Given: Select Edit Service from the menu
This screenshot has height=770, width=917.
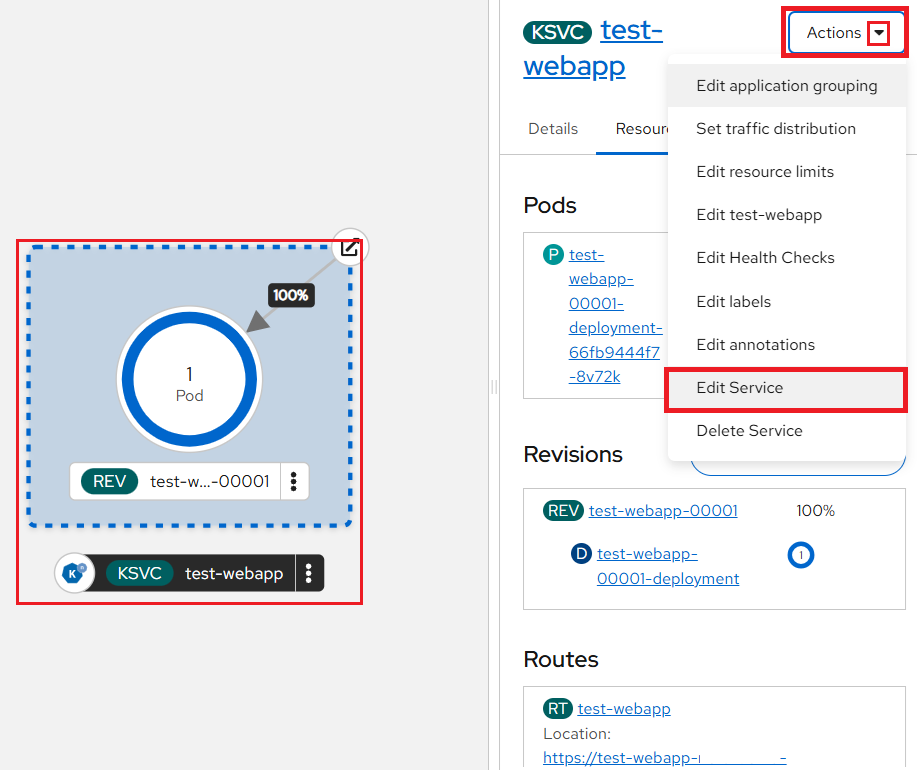Looking at the screenshot, I should pos(740,388).
